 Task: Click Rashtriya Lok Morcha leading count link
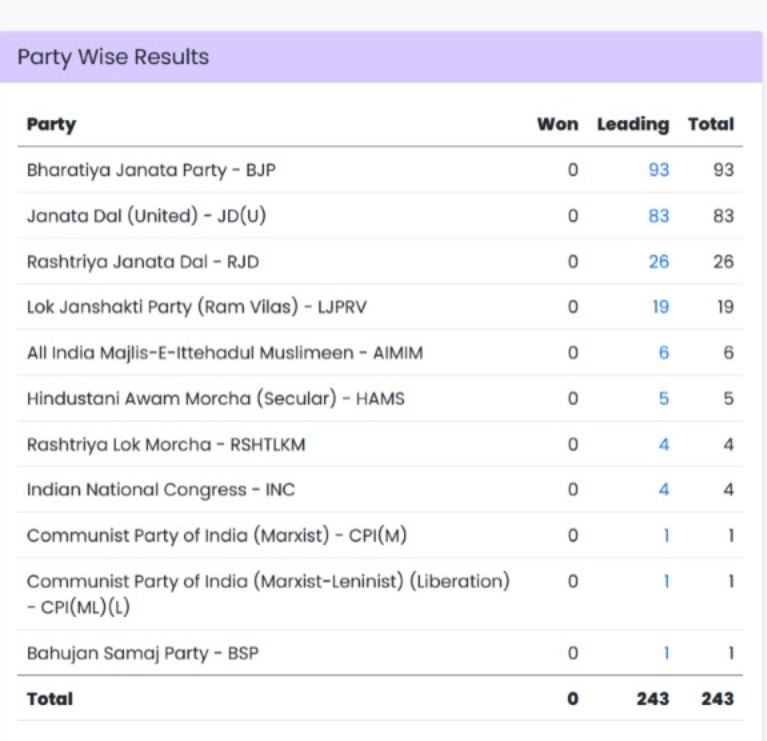pyautogui.click(x=663, y=444)
